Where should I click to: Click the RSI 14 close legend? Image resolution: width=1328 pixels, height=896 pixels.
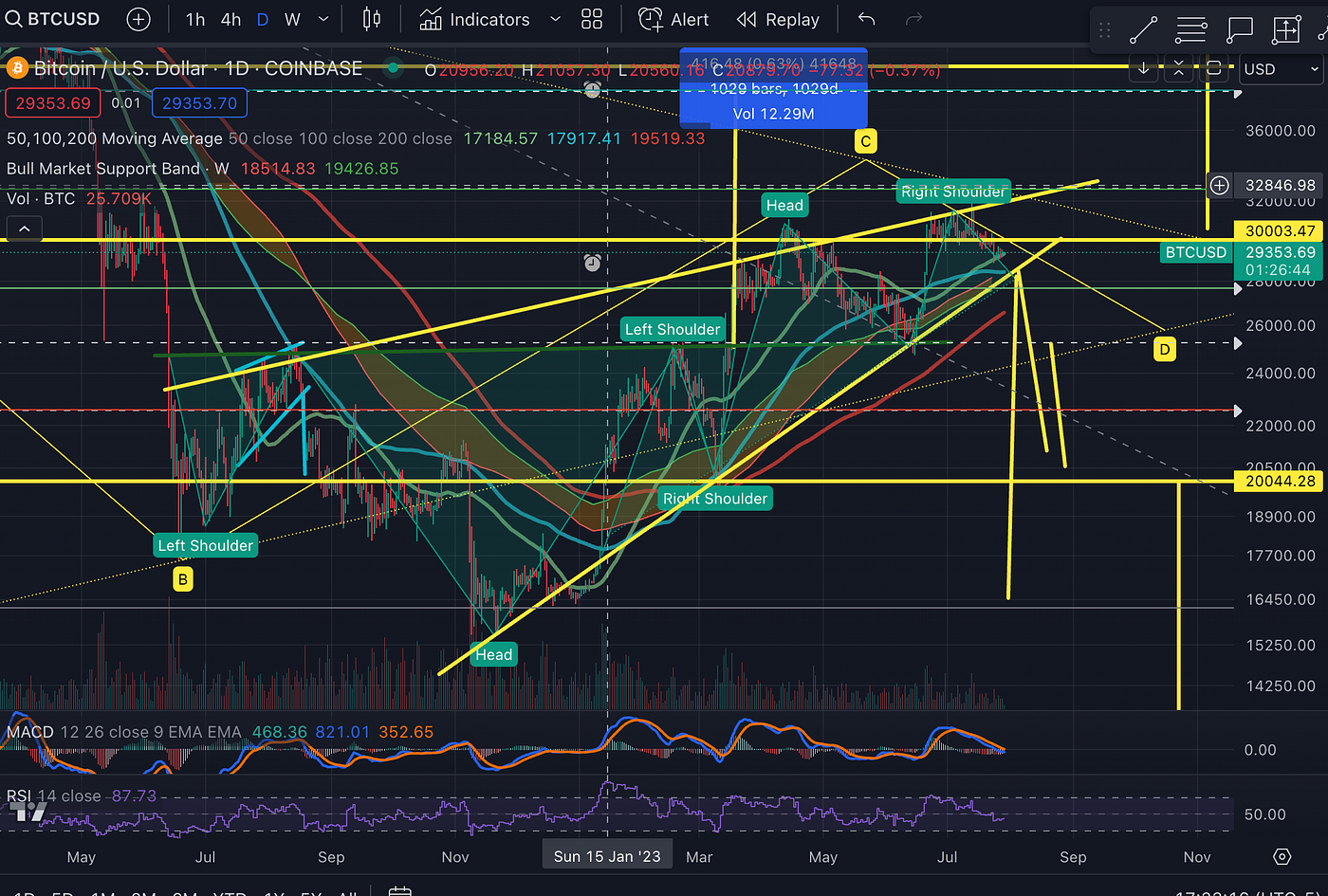tap(53, 795)
